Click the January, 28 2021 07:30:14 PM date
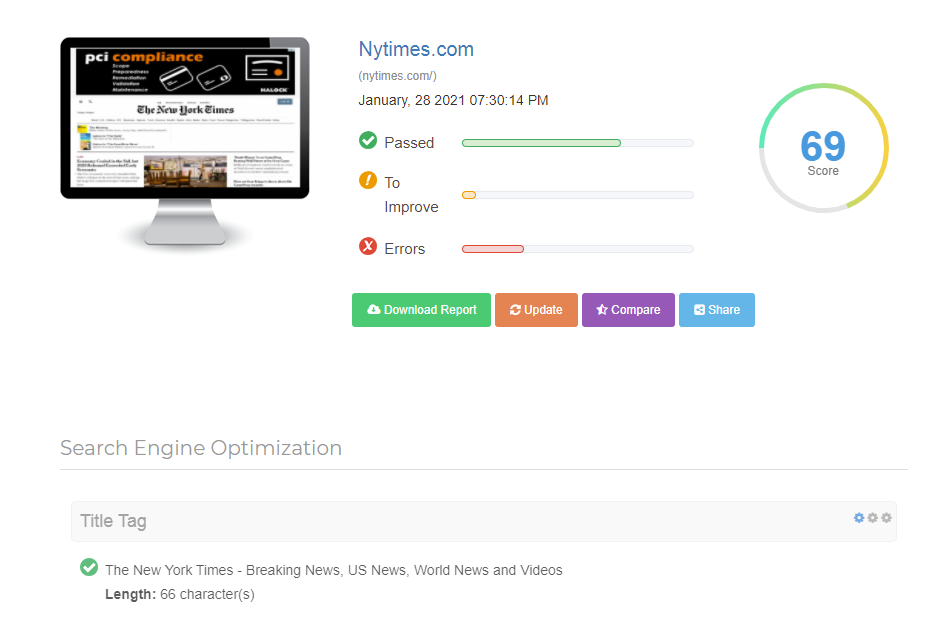 453,101
